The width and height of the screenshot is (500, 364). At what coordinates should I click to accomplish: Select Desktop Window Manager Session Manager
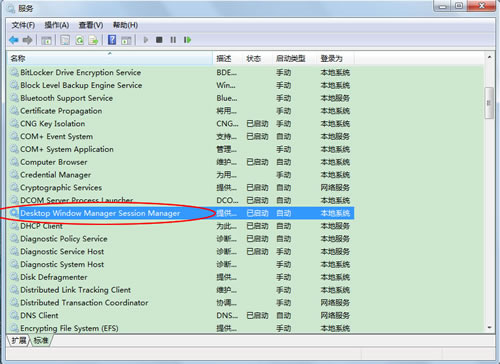(x=180, y=213)
